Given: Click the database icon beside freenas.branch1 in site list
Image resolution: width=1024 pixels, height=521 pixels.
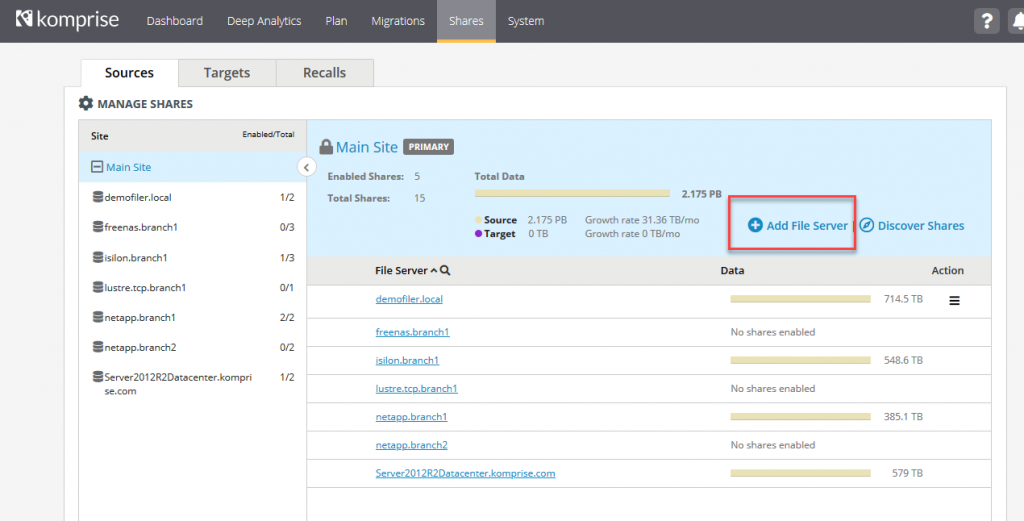Looking at the screenshot, I should (98, 227).
